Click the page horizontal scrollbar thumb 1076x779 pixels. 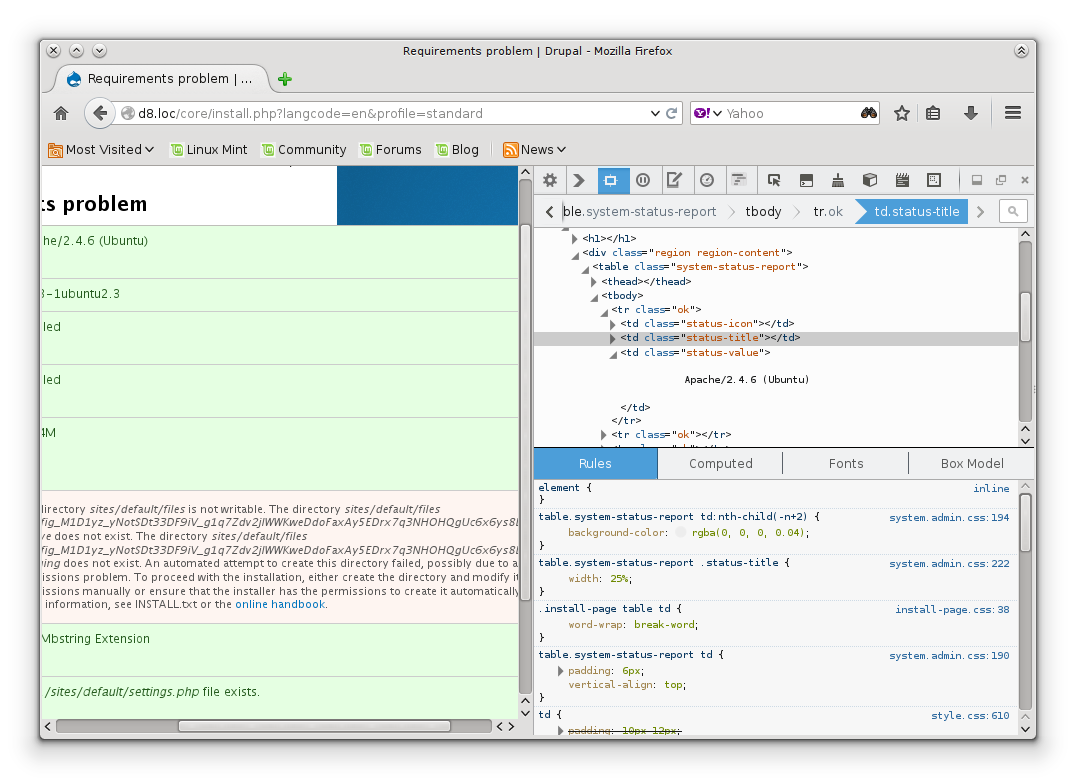click(314, 726)
